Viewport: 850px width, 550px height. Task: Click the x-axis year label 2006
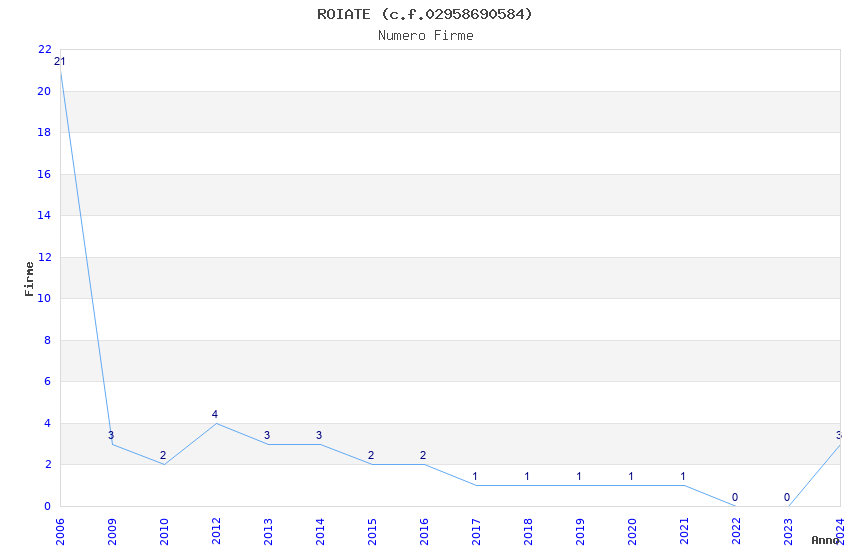(x=60, y=531)
